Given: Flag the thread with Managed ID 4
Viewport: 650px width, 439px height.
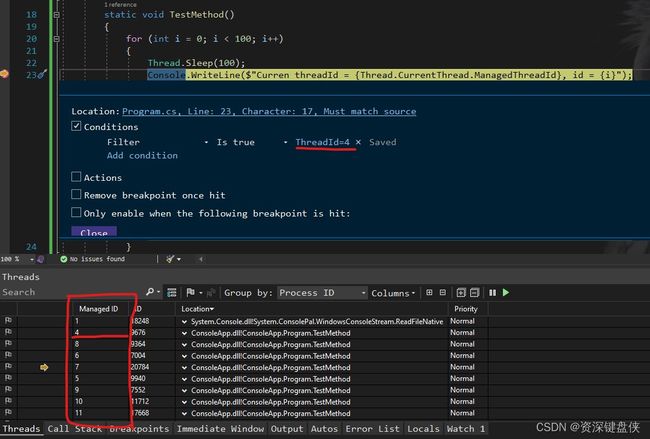Looking at the screenshot, I should coord(9,332).
